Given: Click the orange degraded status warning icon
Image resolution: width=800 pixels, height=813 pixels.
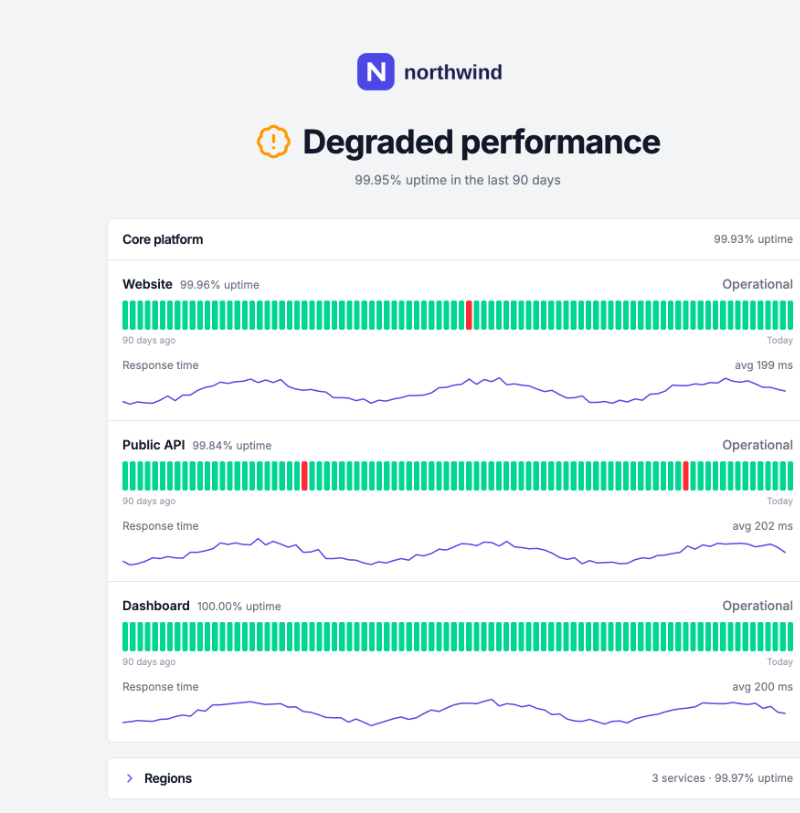Looking at the screenshot, I should pyautogui.click(x=273, y=142).
